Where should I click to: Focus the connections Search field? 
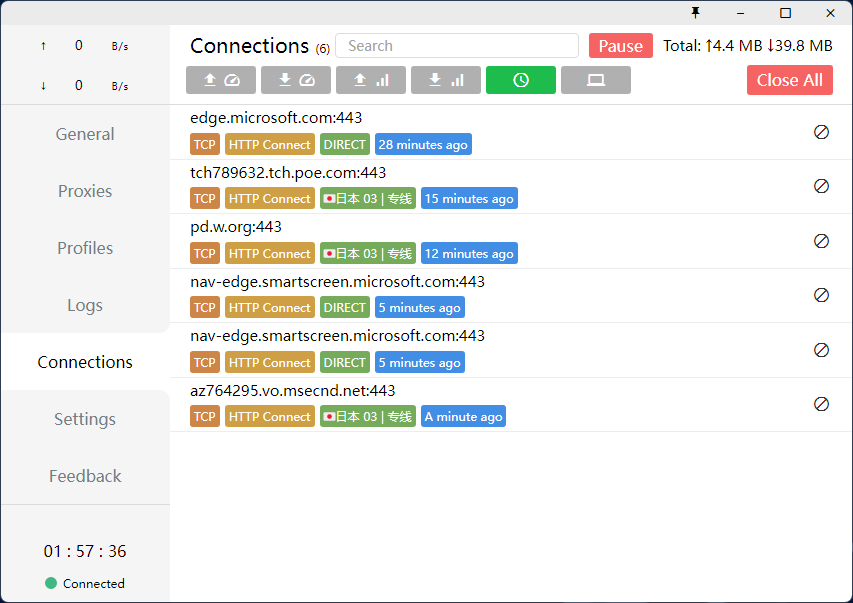(x=457, y=46)
